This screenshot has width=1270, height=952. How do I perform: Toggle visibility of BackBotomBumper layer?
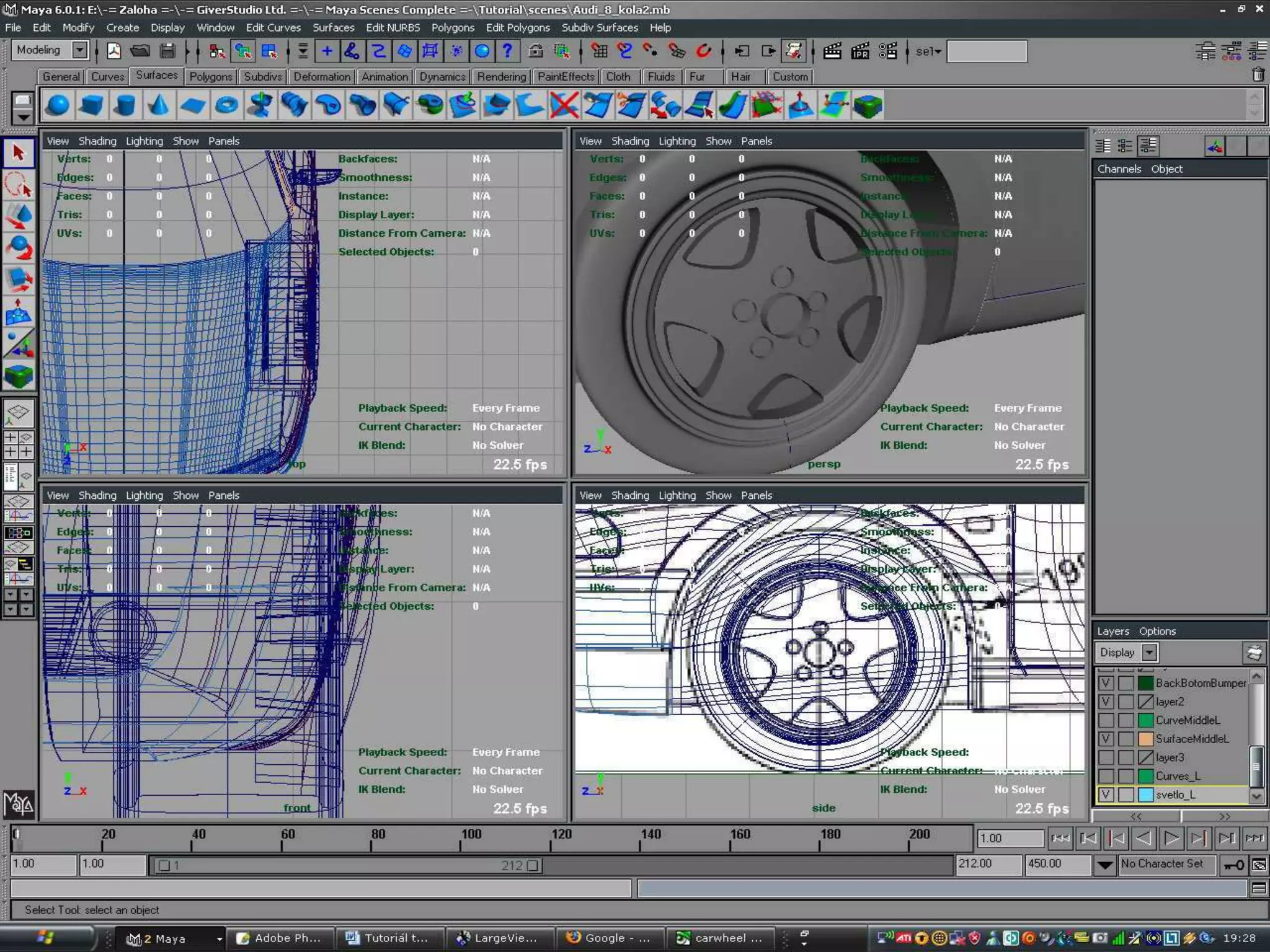(1106, 683)
